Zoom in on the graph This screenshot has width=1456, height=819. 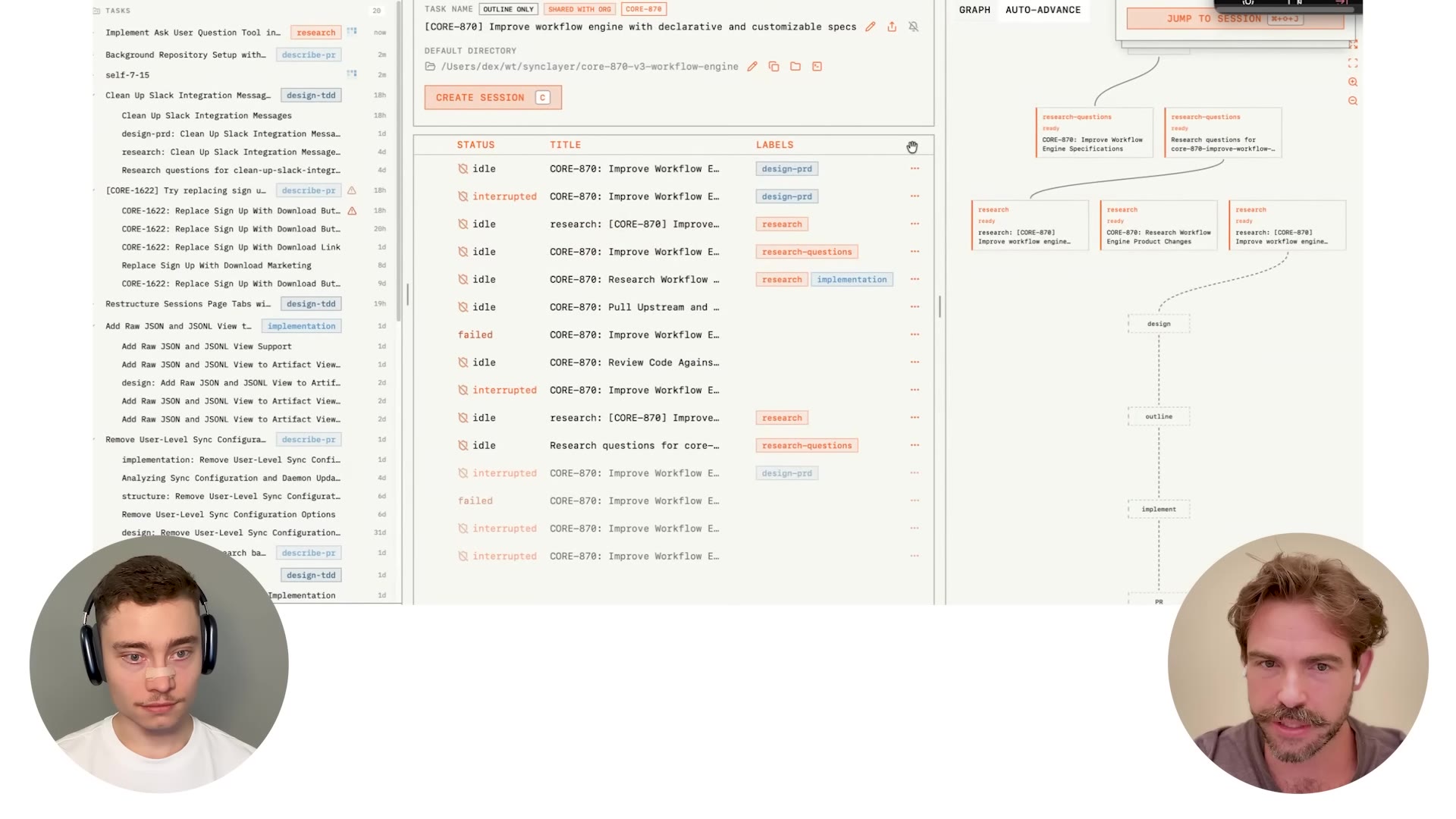[1353, 82]
